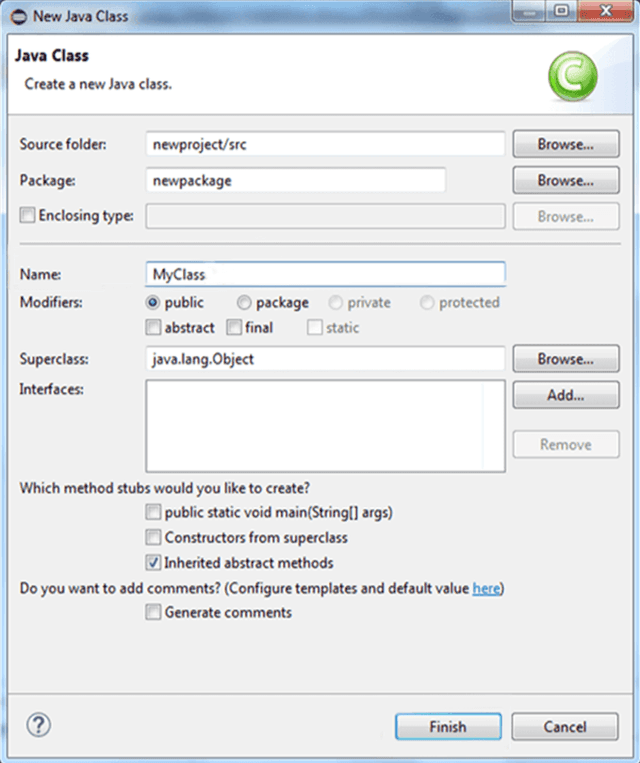Uncheck Inherited abstract methods
Viewport: 640px width, 763px height.
pos(153,563)
